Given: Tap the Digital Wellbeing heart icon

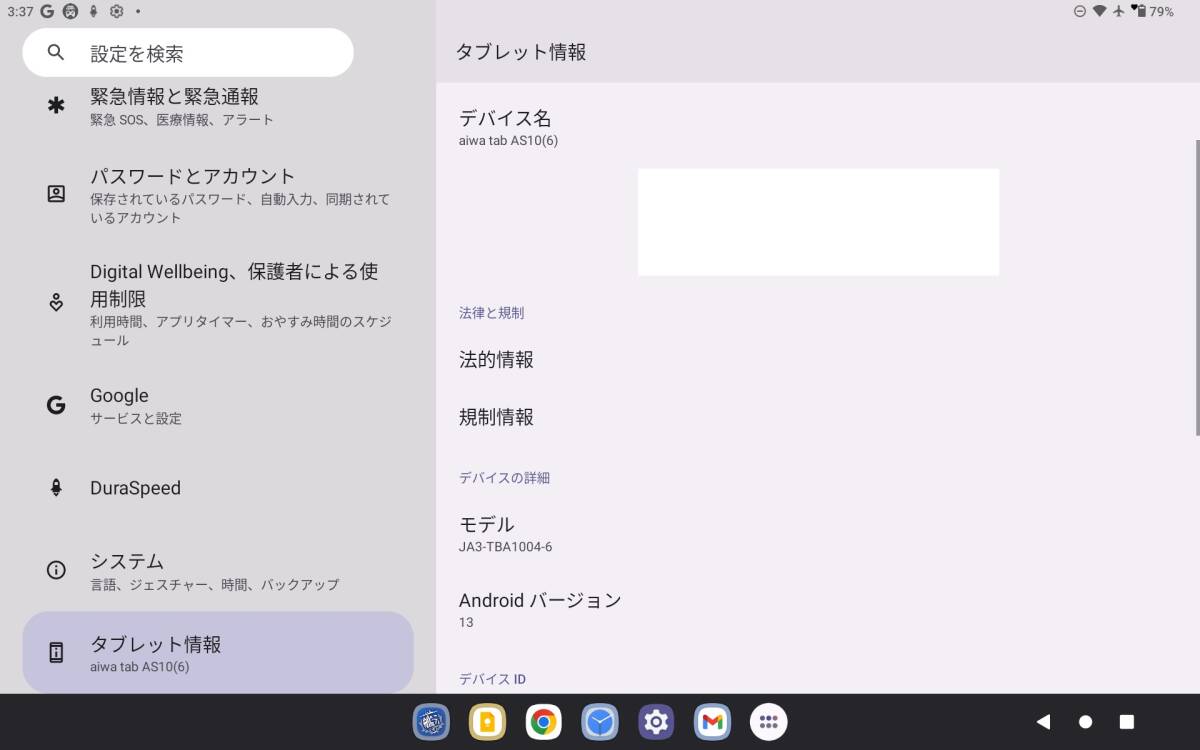Looking at the screenshot, I should pos(56,302).
